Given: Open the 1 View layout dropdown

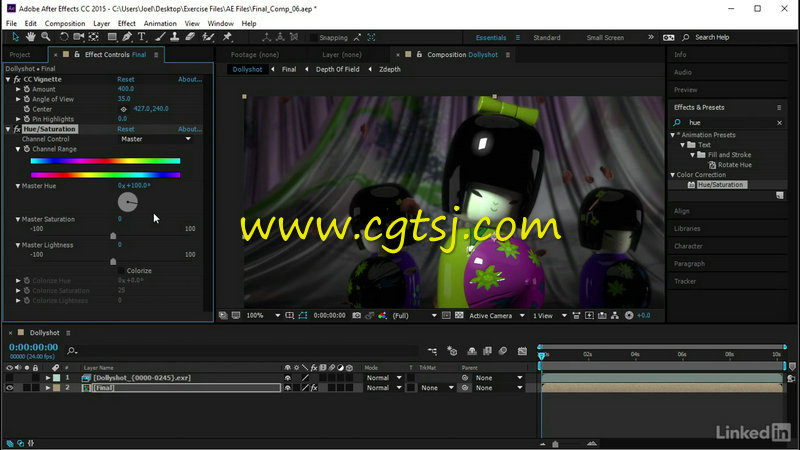Looking at the screenshot, I should coord(549,316).
